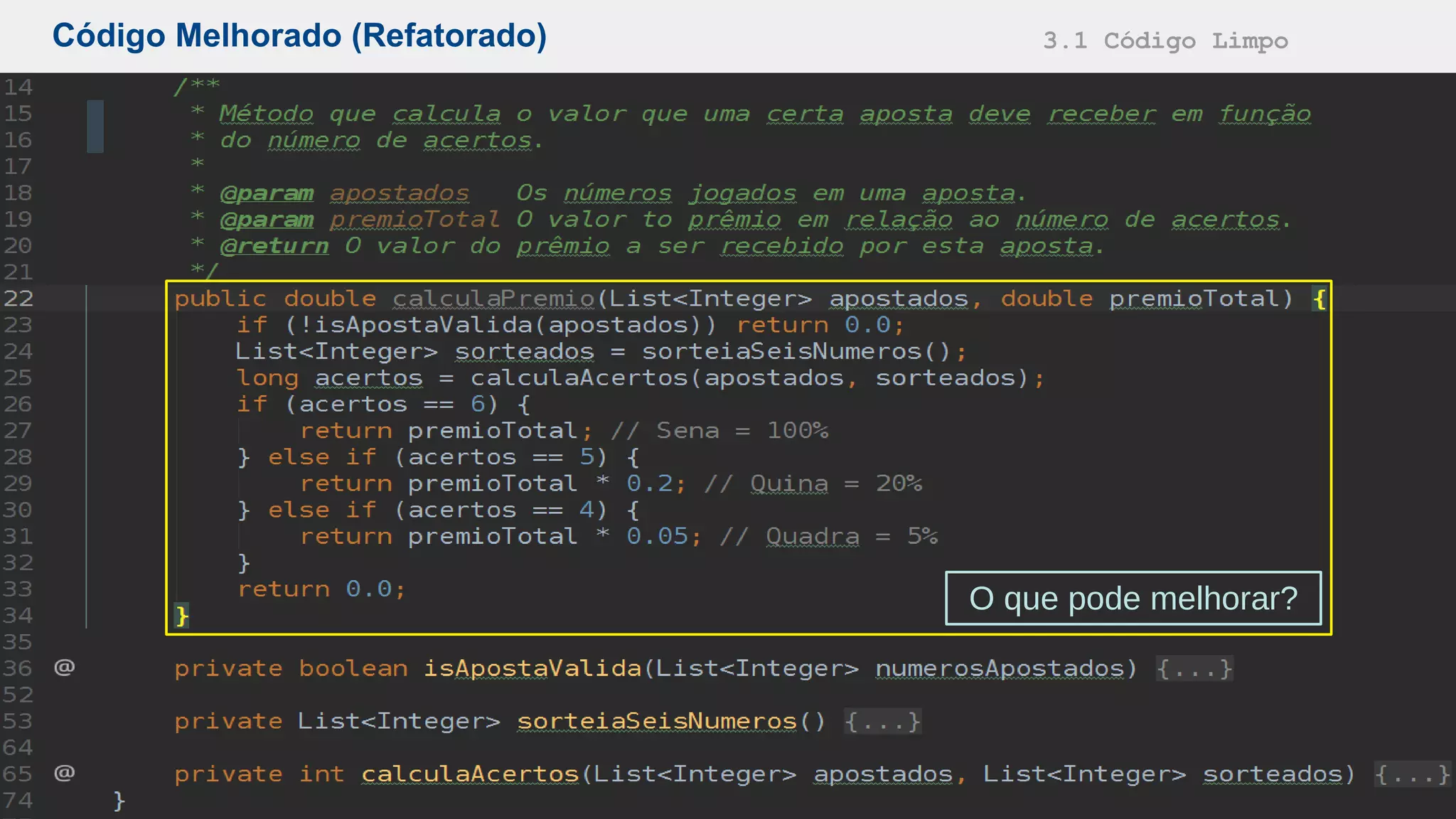
Task: Click the opening brace on line 22
Action: coord(1319,299)
